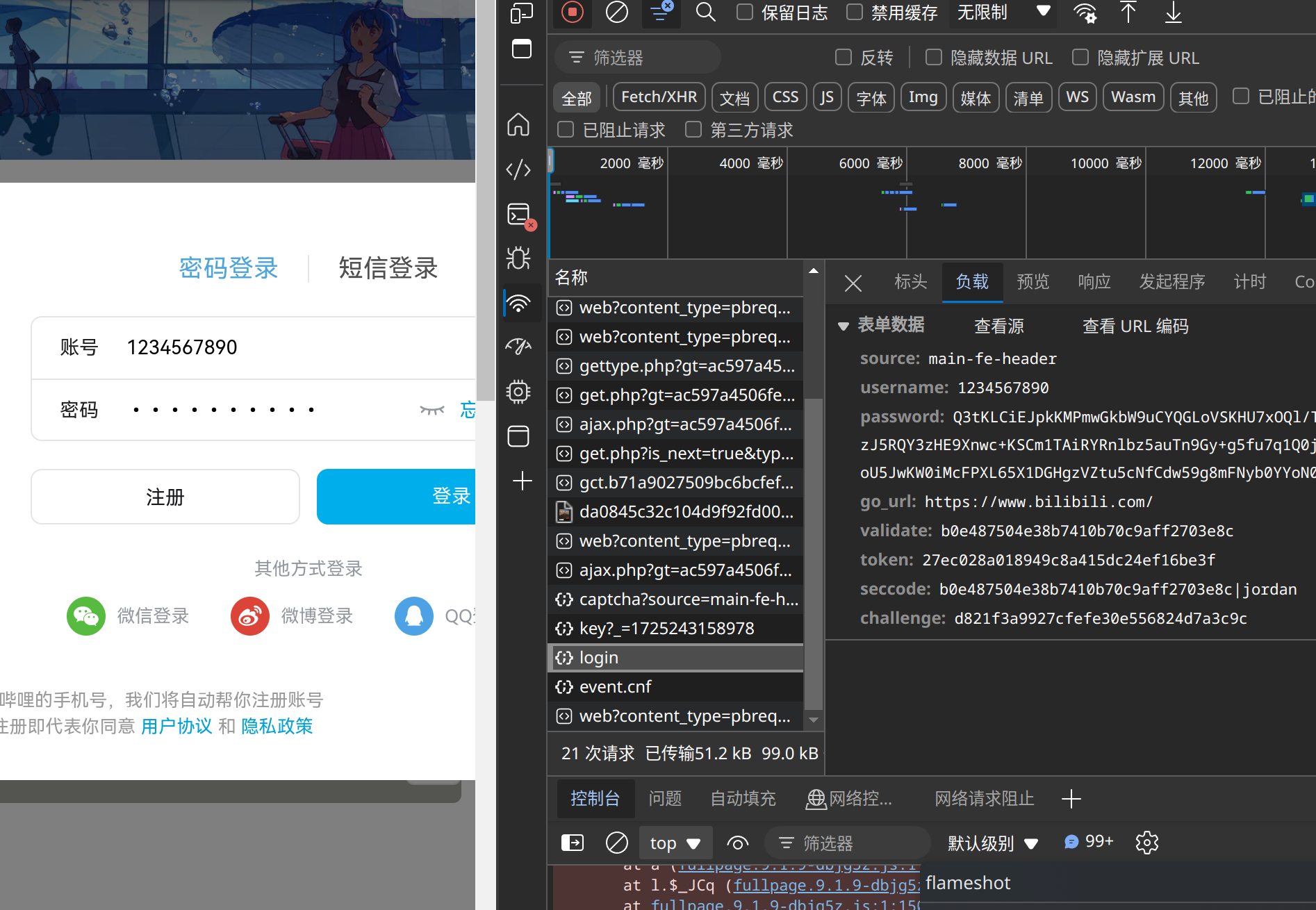Select the event.cnf request row

tap(676, 686)
